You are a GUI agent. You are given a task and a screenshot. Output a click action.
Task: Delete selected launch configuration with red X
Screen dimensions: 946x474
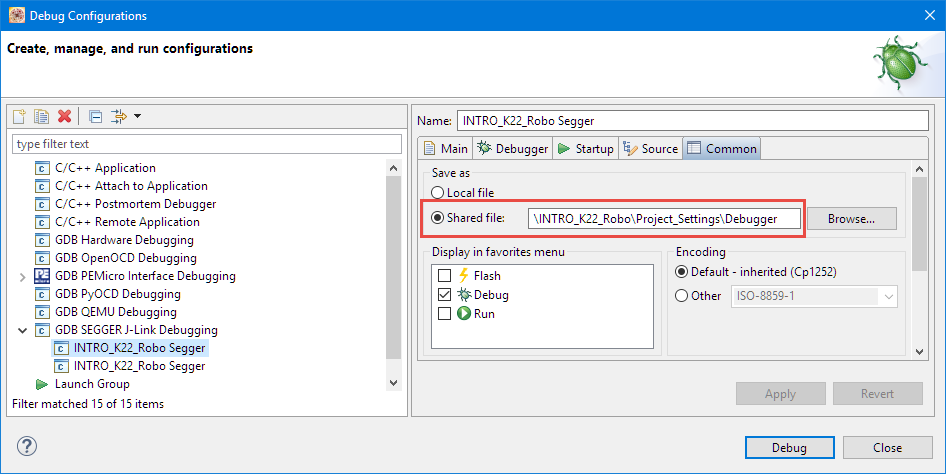[64, 117]
